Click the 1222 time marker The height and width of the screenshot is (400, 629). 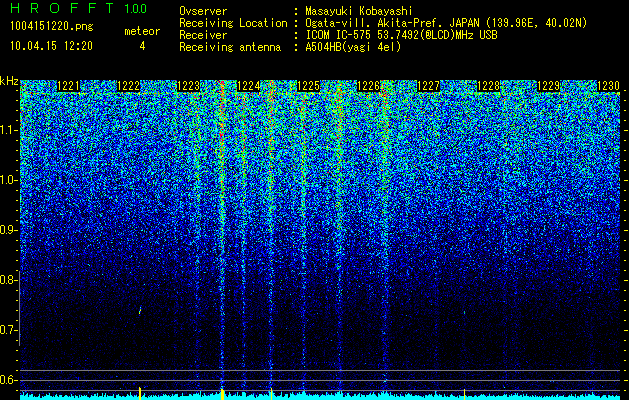(129, 86)
